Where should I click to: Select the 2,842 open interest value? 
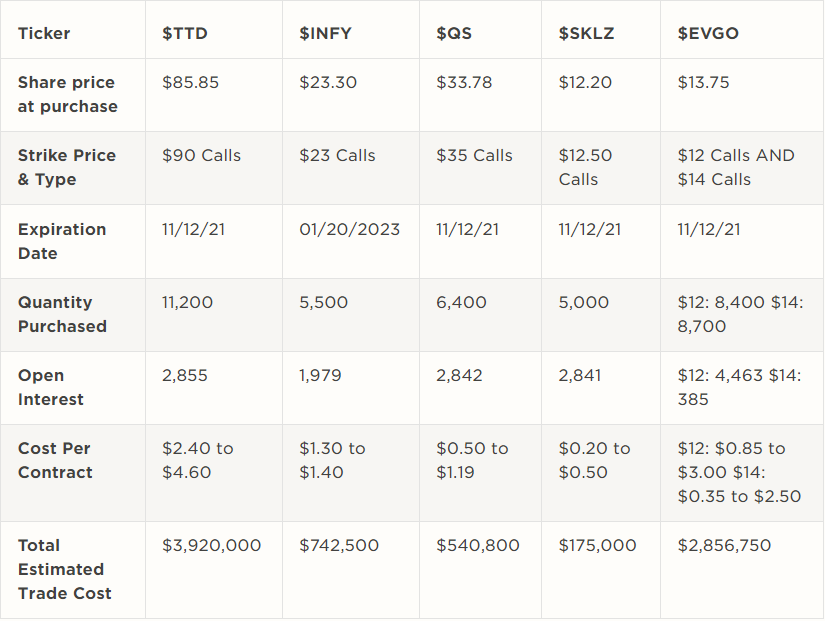click(459, 375)
